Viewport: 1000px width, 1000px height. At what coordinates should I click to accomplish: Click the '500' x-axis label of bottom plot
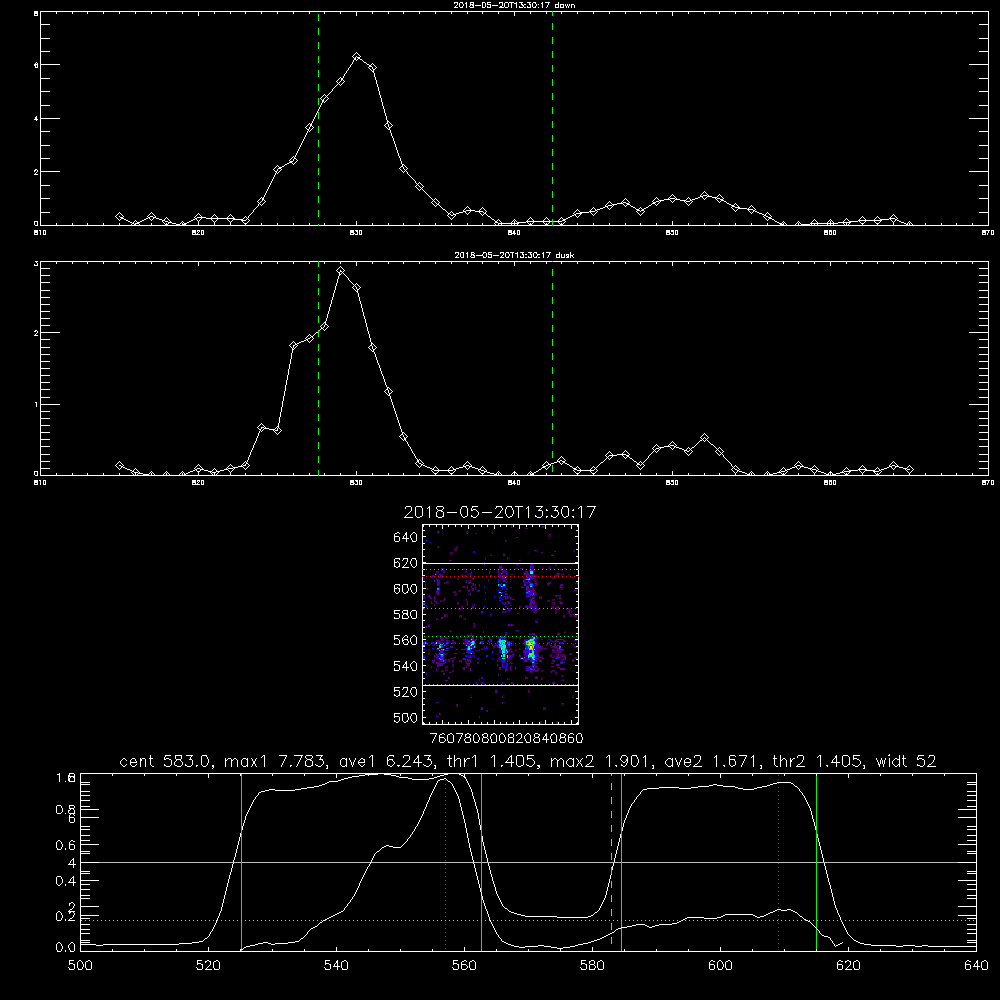pyautogui.click(x=80, y=966)
